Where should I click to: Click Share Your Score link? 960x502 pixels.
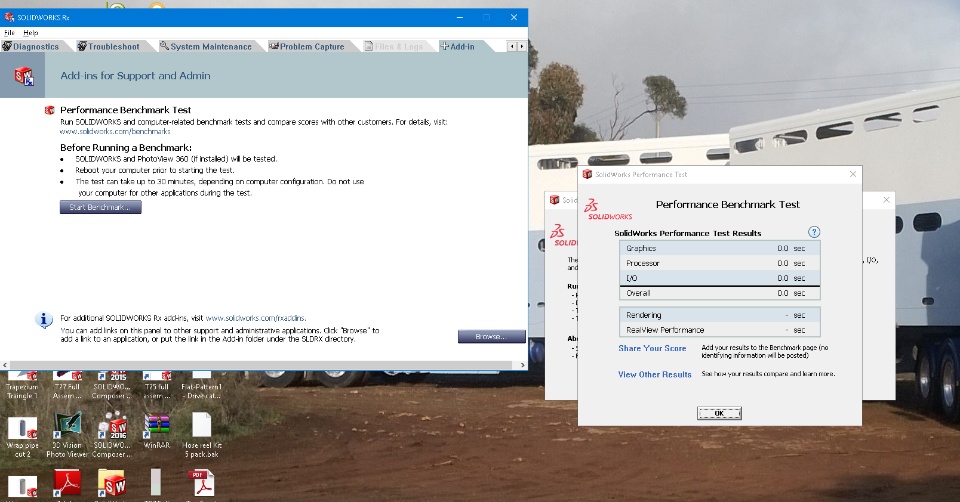click(x=652, y=348)
